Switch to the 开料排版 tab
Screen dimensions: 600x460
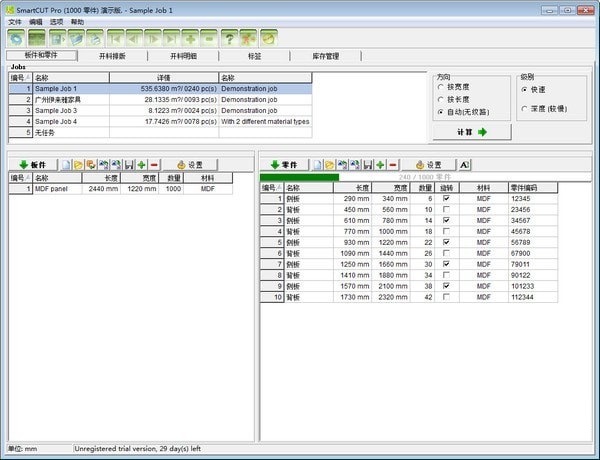click(x=119, y=56)
